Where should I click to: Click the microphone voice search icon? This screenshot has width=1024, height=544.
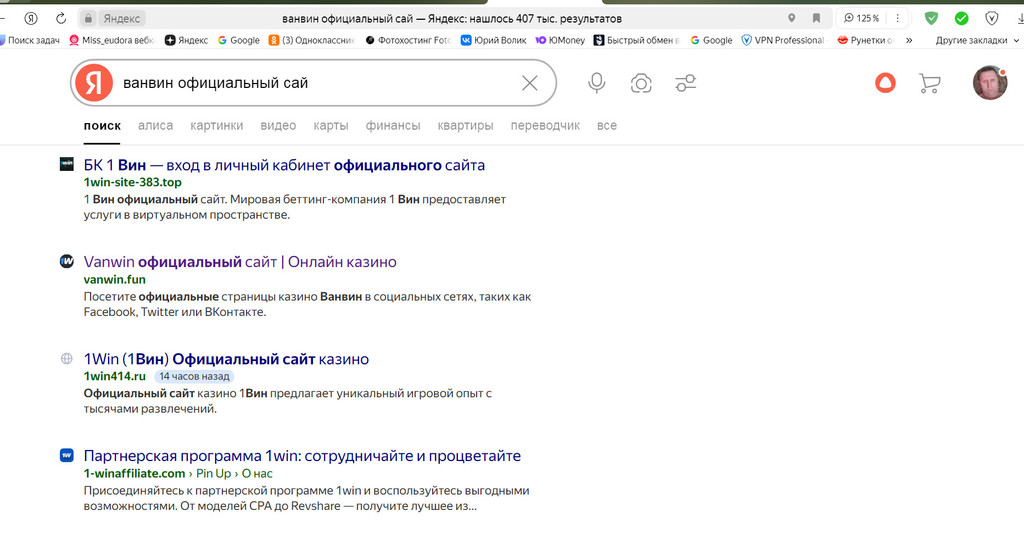click(x=596, y=83)
